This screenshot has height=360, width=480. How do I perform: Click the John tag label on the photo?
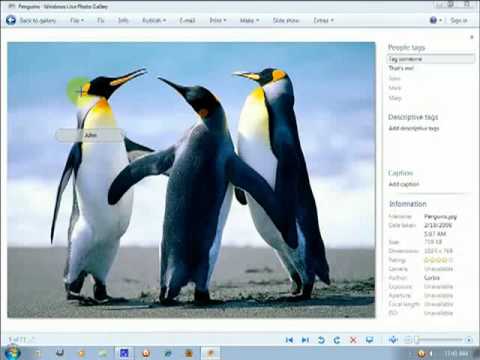[90, 135]
